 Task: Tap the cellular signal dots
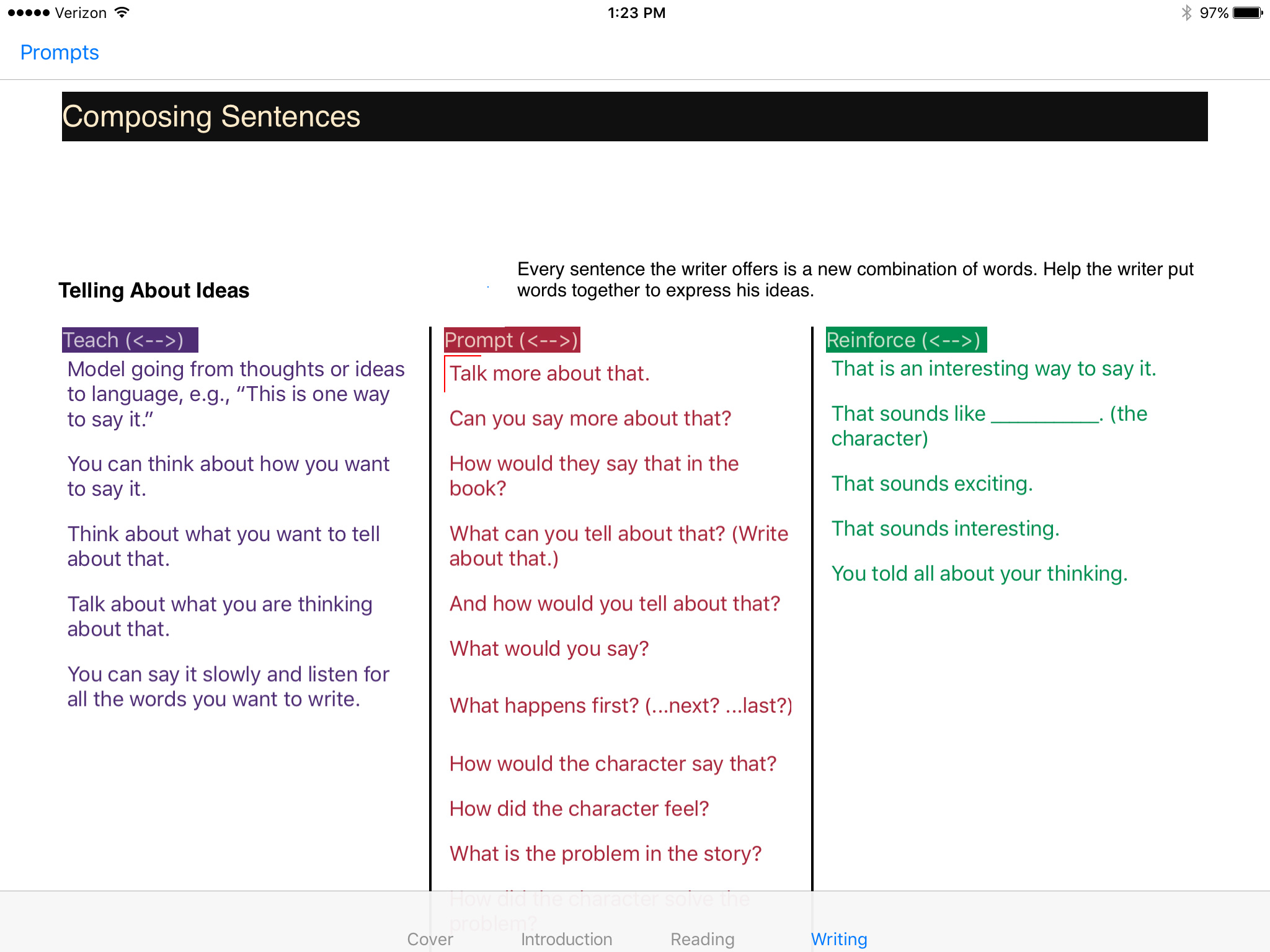pos(29,13)
